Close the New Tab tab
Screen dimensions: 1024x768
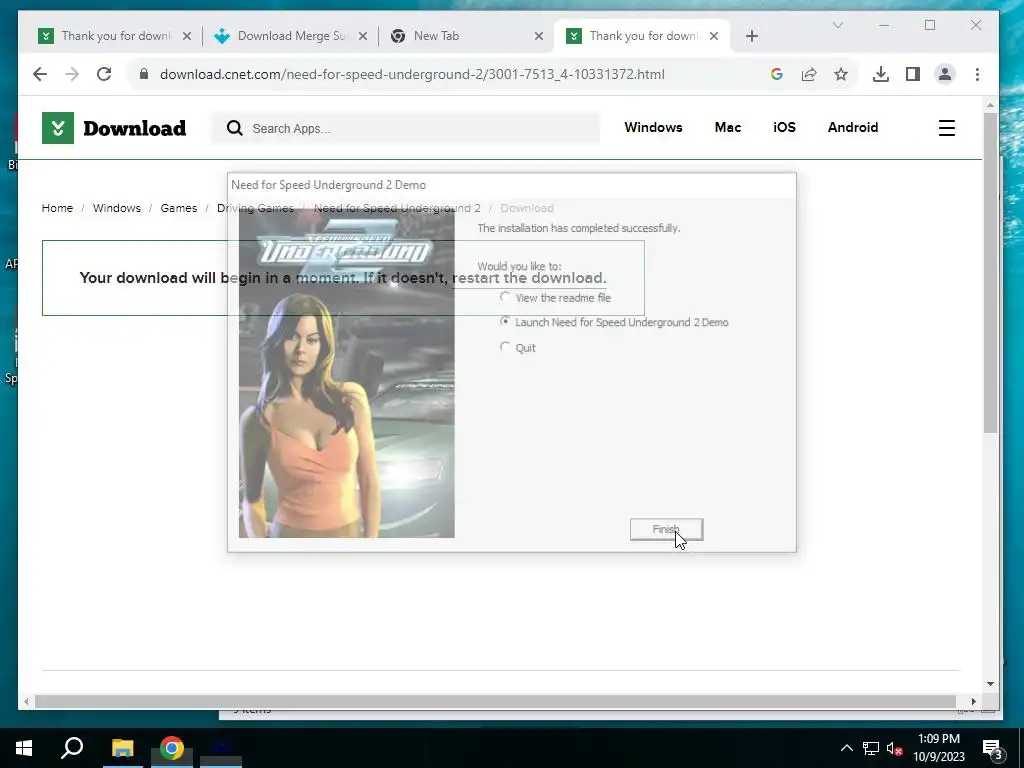coord(539,36)
